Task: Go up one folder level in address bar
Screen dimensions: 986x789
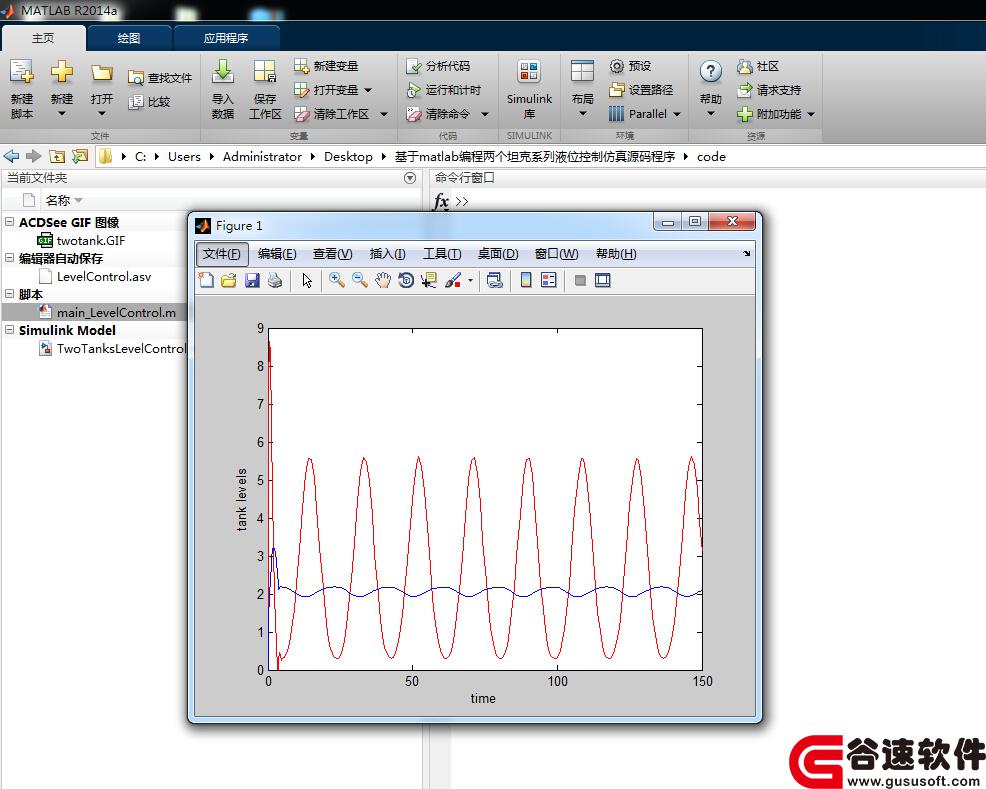Action: tap(57, 157)
